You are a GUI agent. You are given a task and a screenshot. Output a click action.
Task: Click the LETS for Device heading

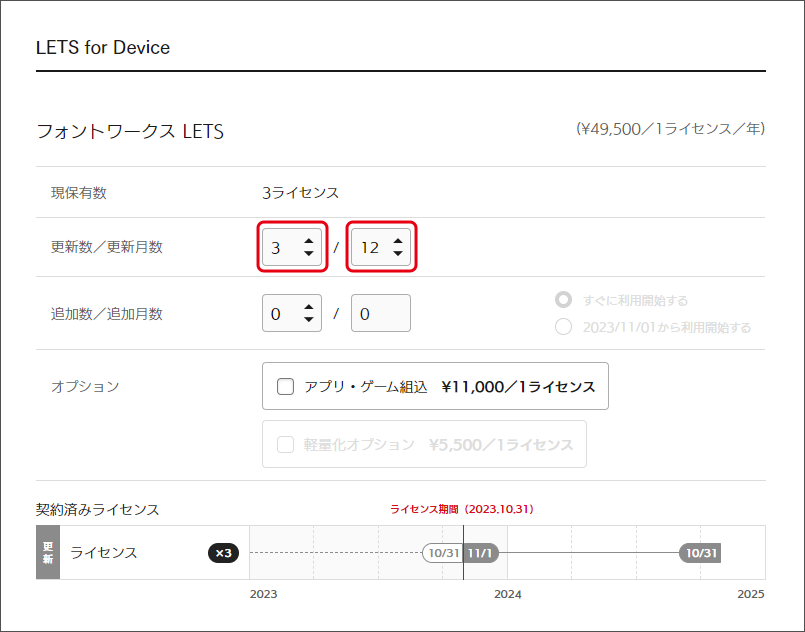(102, 46)
